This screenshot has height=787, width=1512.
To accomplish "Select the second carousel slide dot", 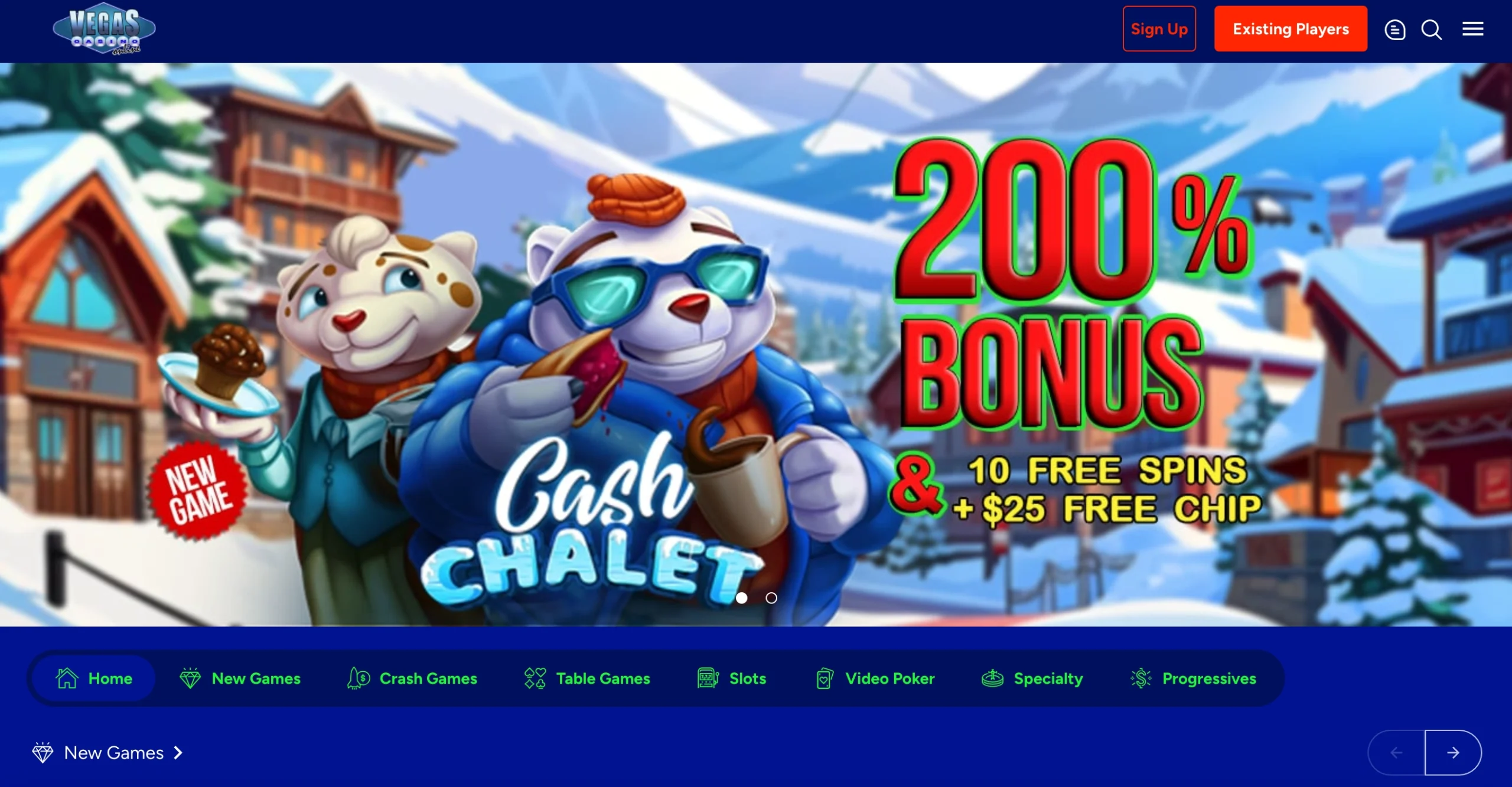I will [x=771, y=598].
